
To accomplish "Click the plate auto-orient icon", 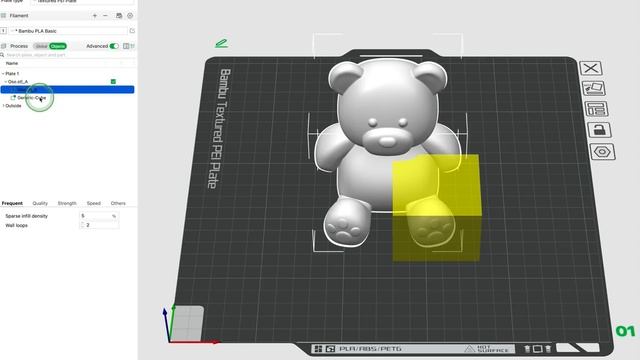I will [593, 88].
